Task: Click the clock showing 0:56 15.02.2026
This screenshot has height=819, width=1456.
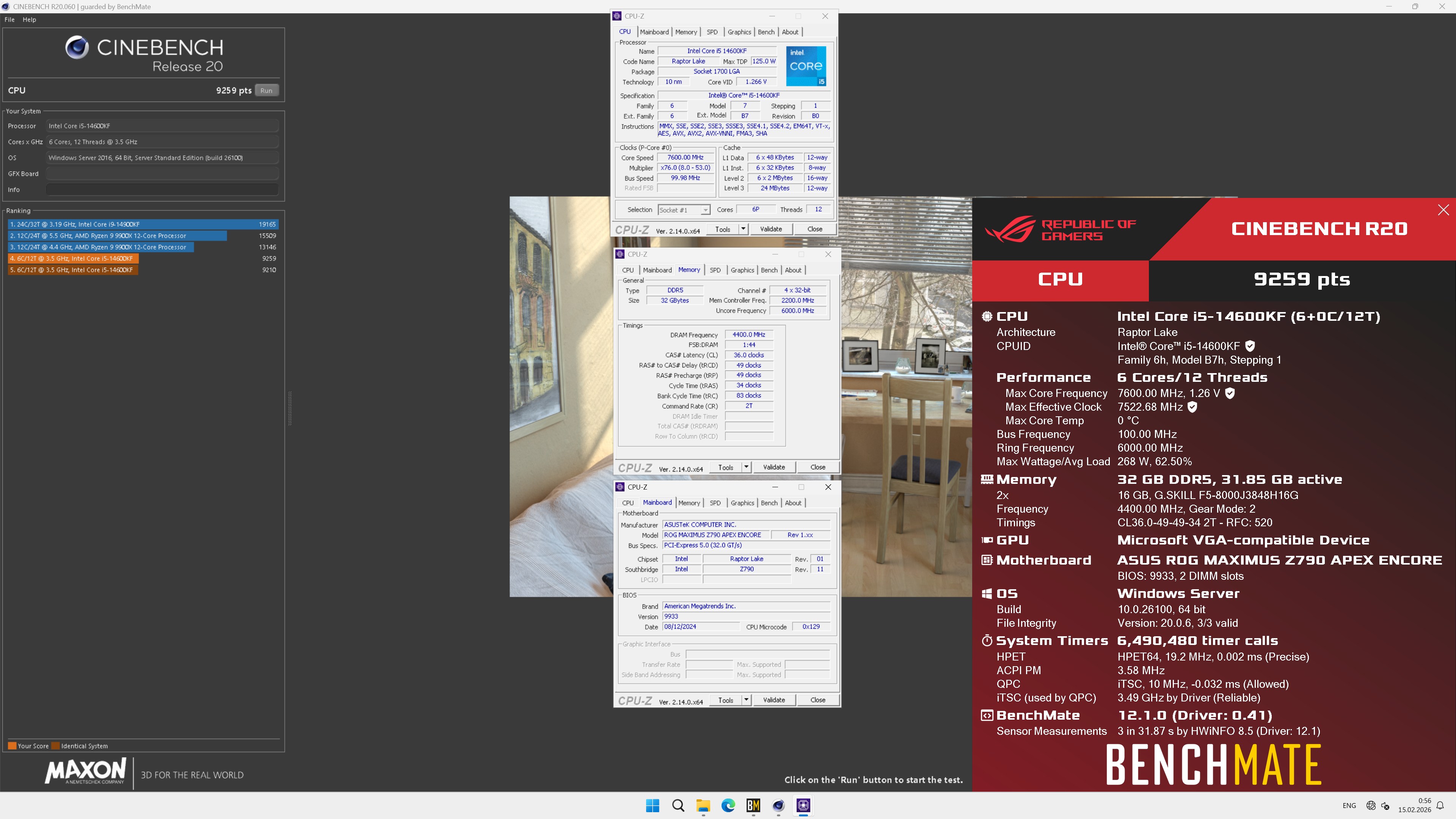Action: coord(1414,805)
